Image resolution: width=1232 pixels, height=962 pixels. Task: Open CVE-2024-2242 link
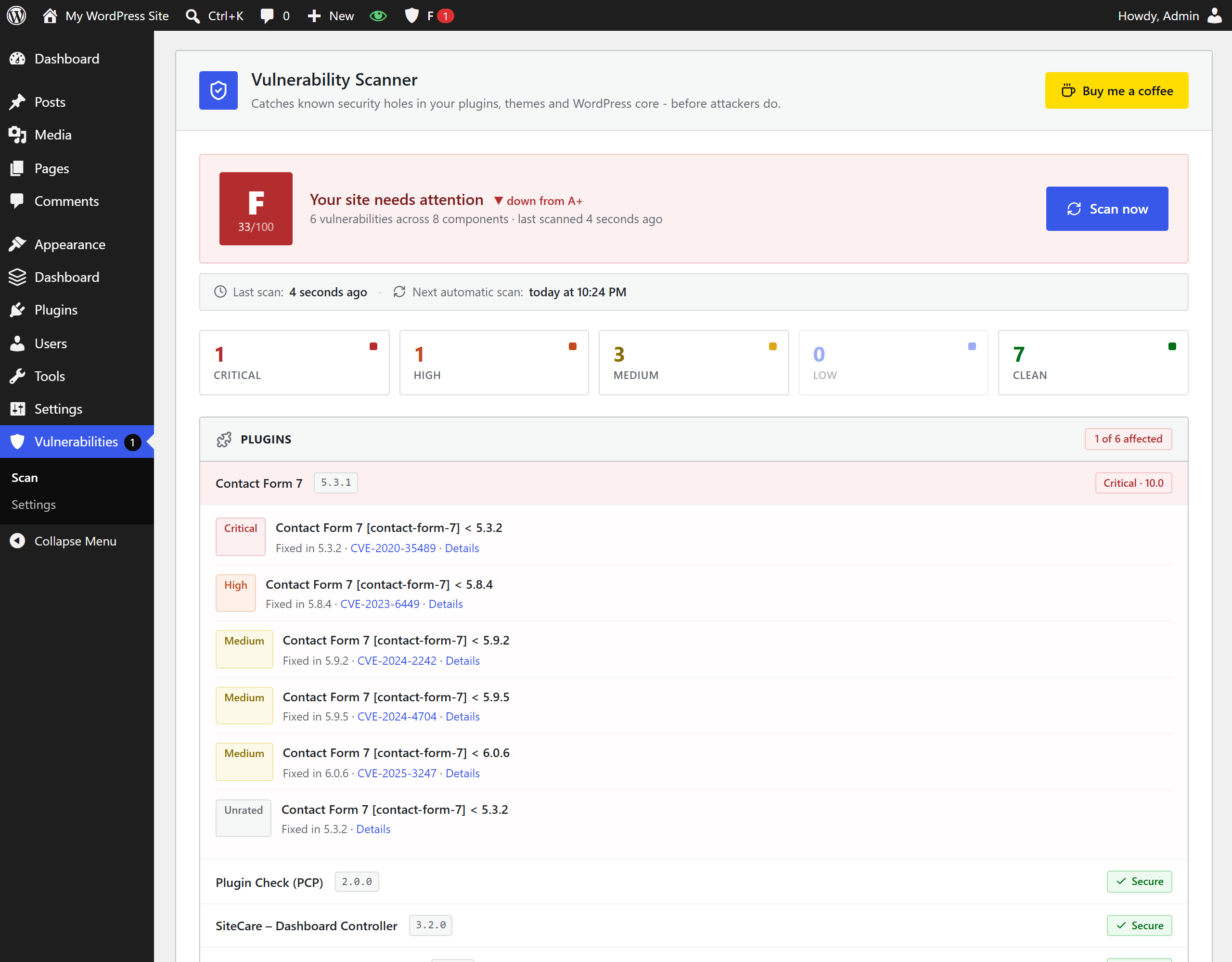[x=397, y=660]
